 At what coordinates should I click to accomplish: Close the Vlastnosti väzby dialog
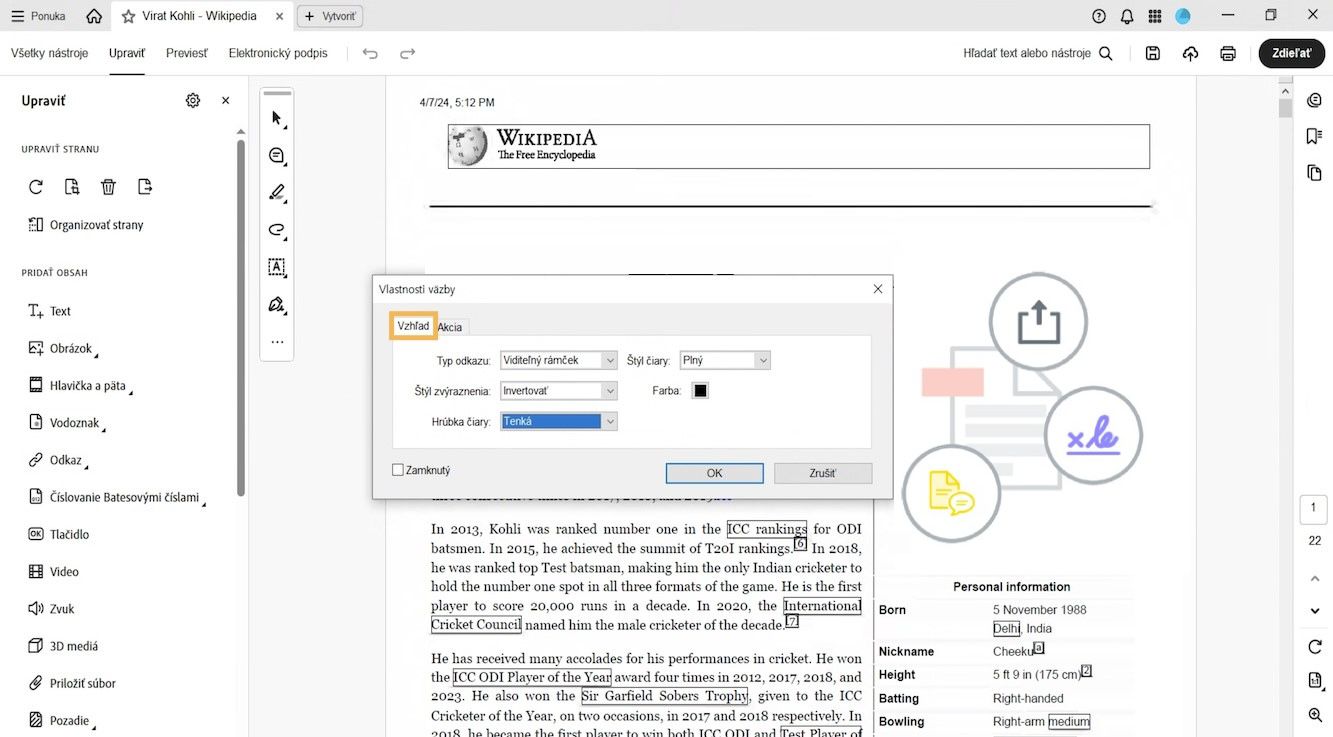(878, 289)
